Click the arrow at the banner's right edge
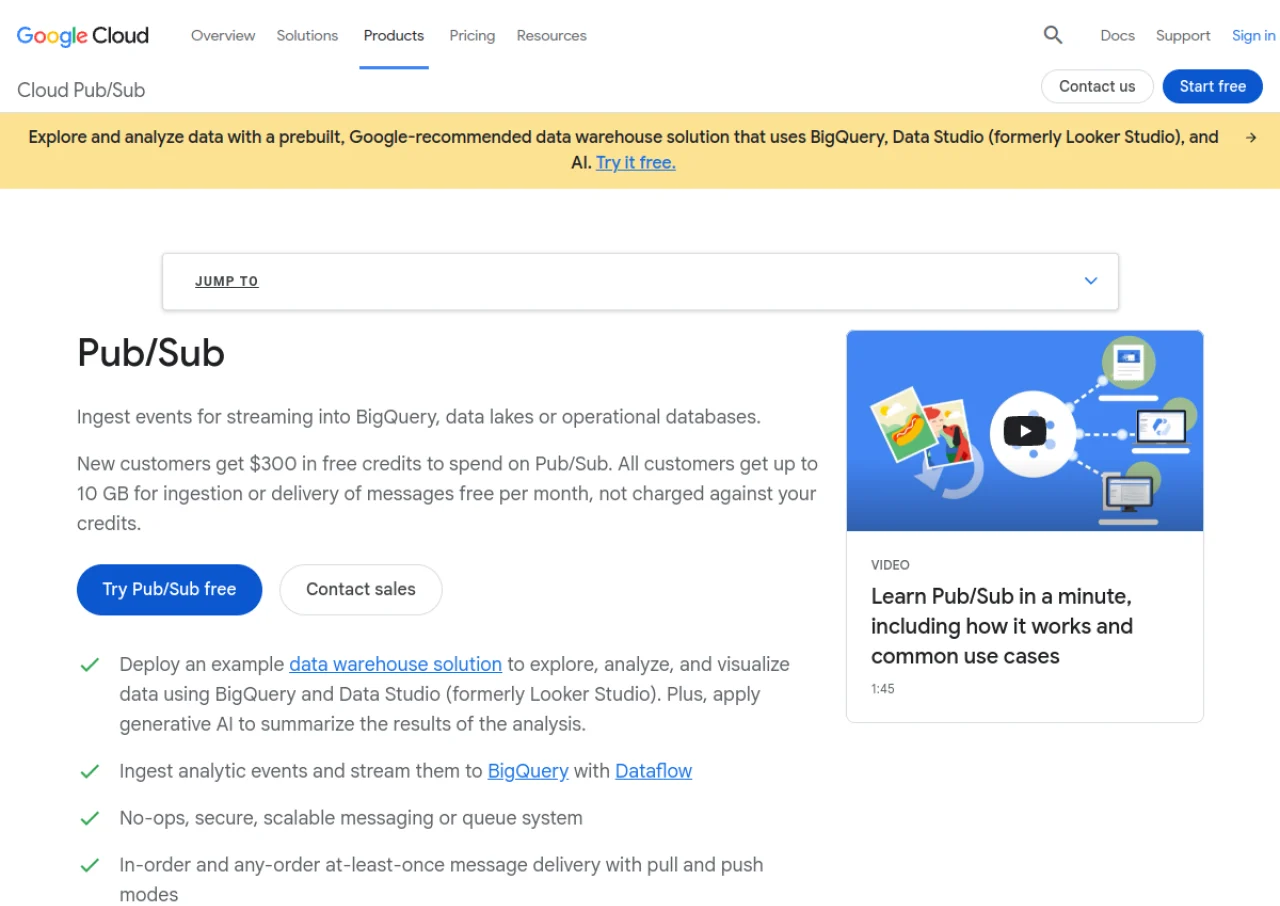The height and width of the screenshot is (906, 1280). [x=1251, y=138]
